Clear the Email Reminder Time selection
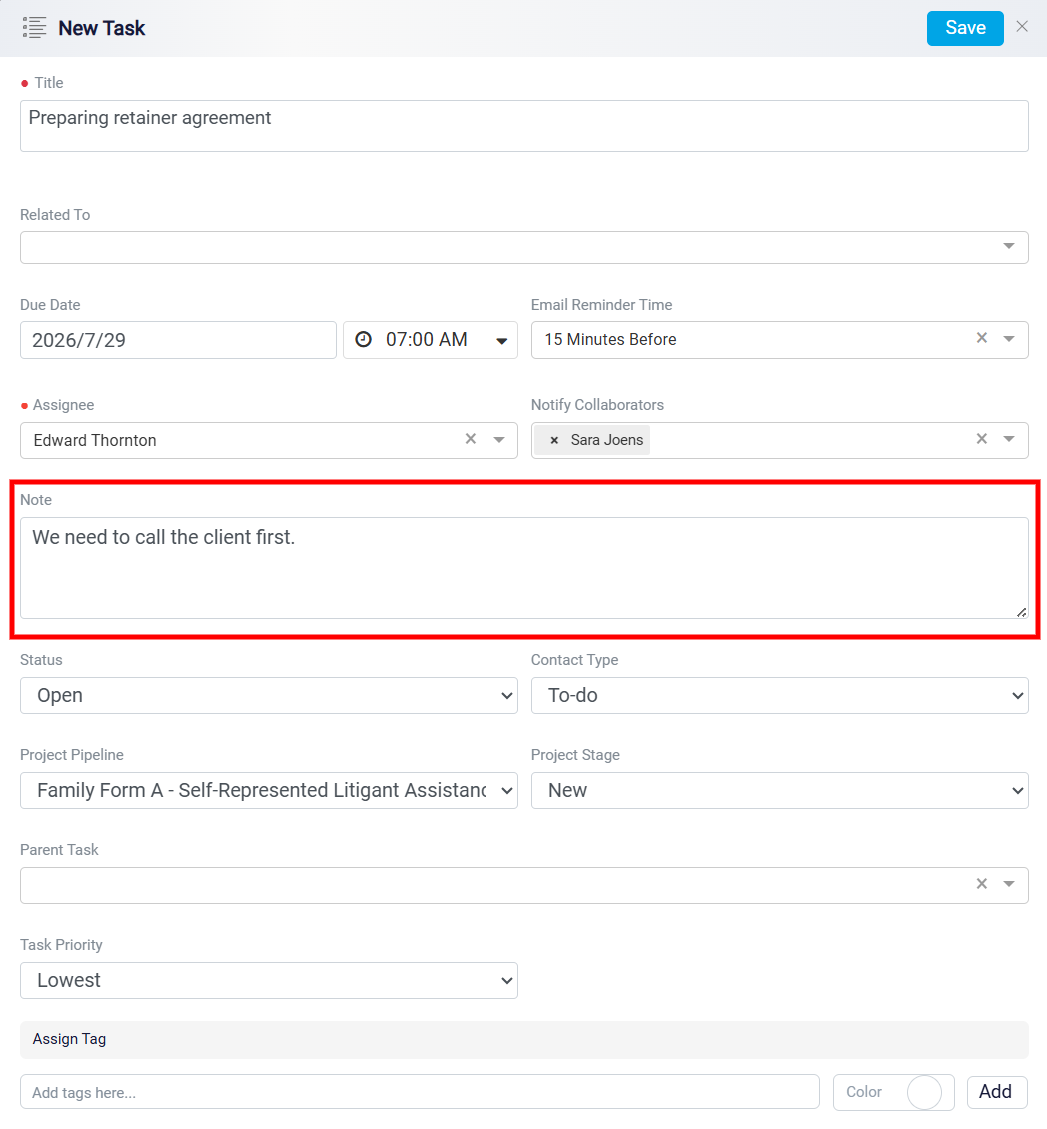 pyautogui.click(x=981, y=338)
